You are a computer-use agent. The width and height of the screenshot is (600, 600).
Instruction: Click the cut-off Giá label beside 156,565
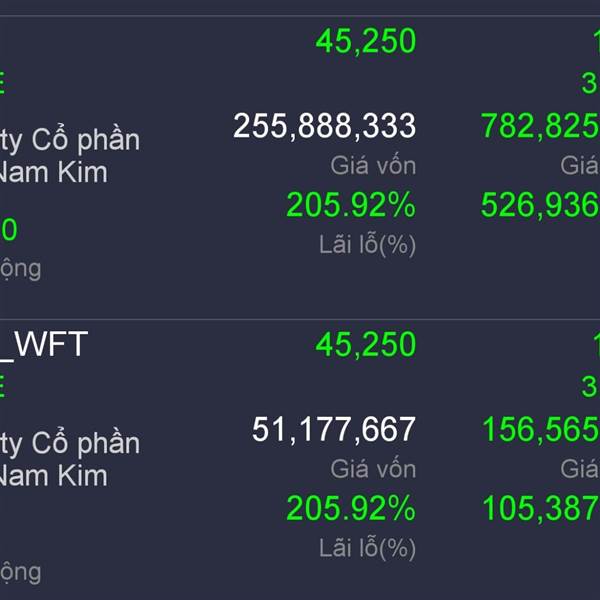(x=580, y=469)
